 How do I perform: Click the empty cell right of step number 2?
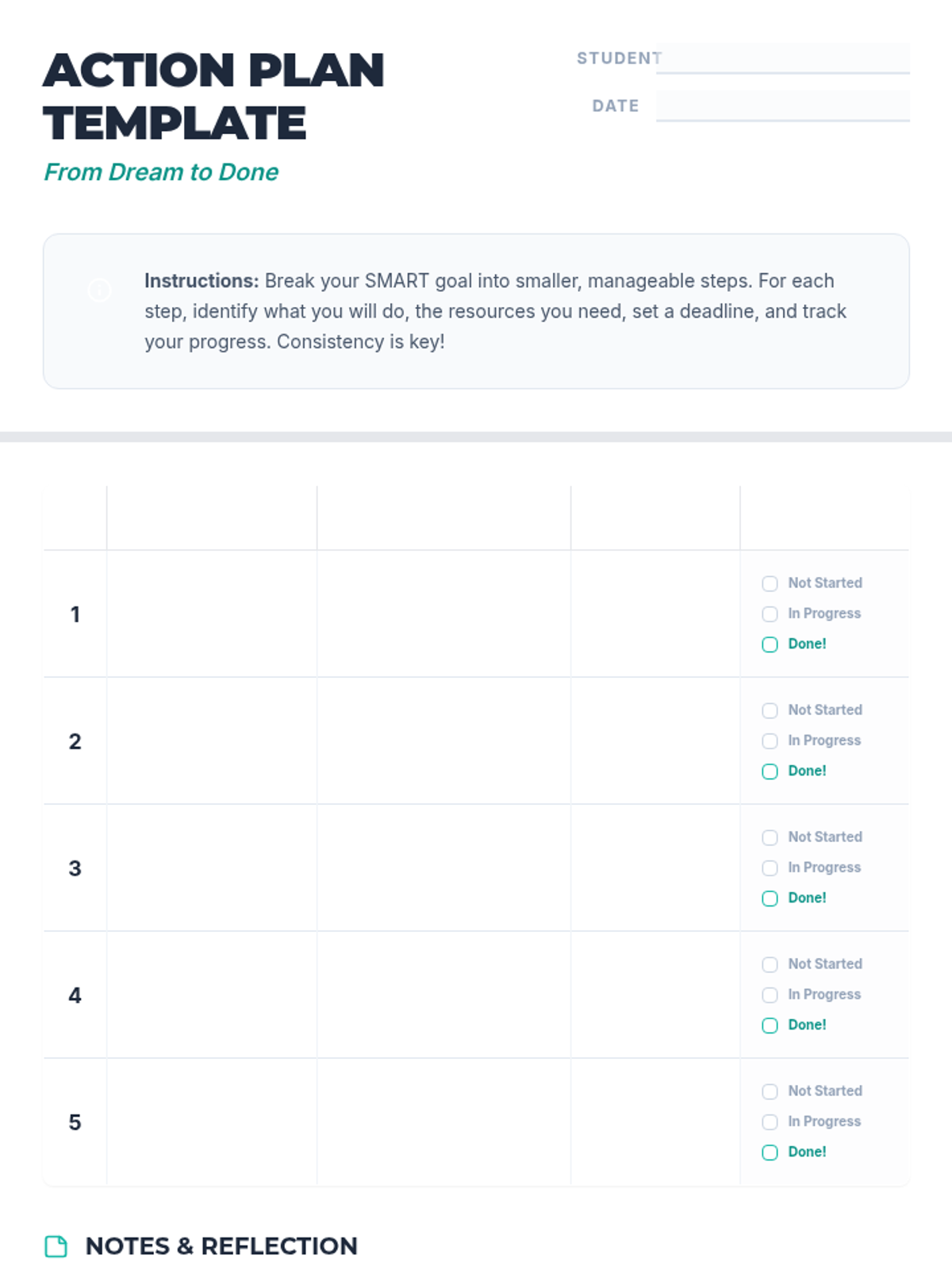212,741
